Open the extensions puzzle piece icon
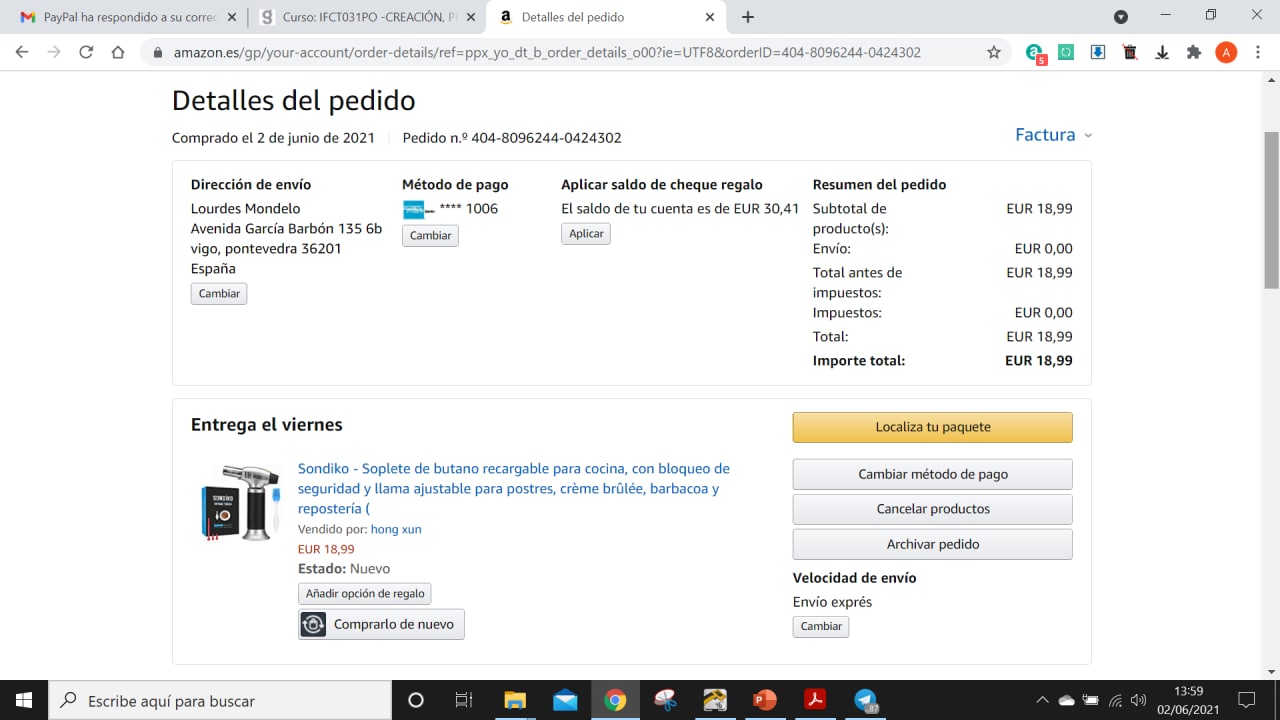 [x=1193, y=52]
